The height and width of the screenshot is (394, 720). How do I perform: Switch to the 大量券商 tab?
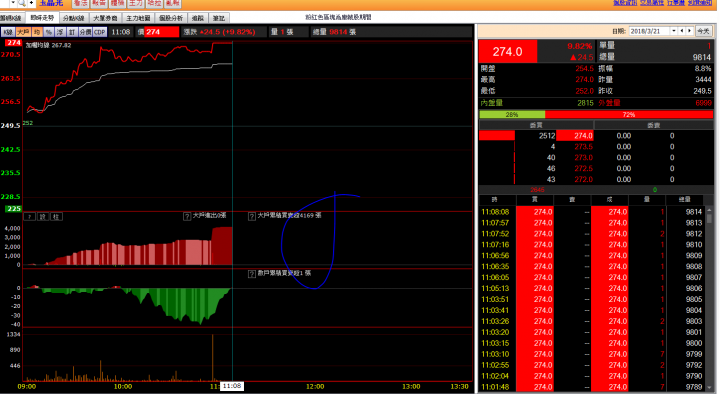tap(105, 18)
